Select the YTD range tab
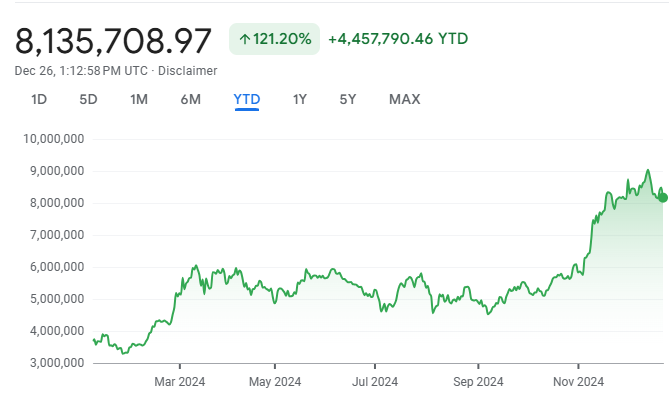Screen dimensions: 669x401 247,99
